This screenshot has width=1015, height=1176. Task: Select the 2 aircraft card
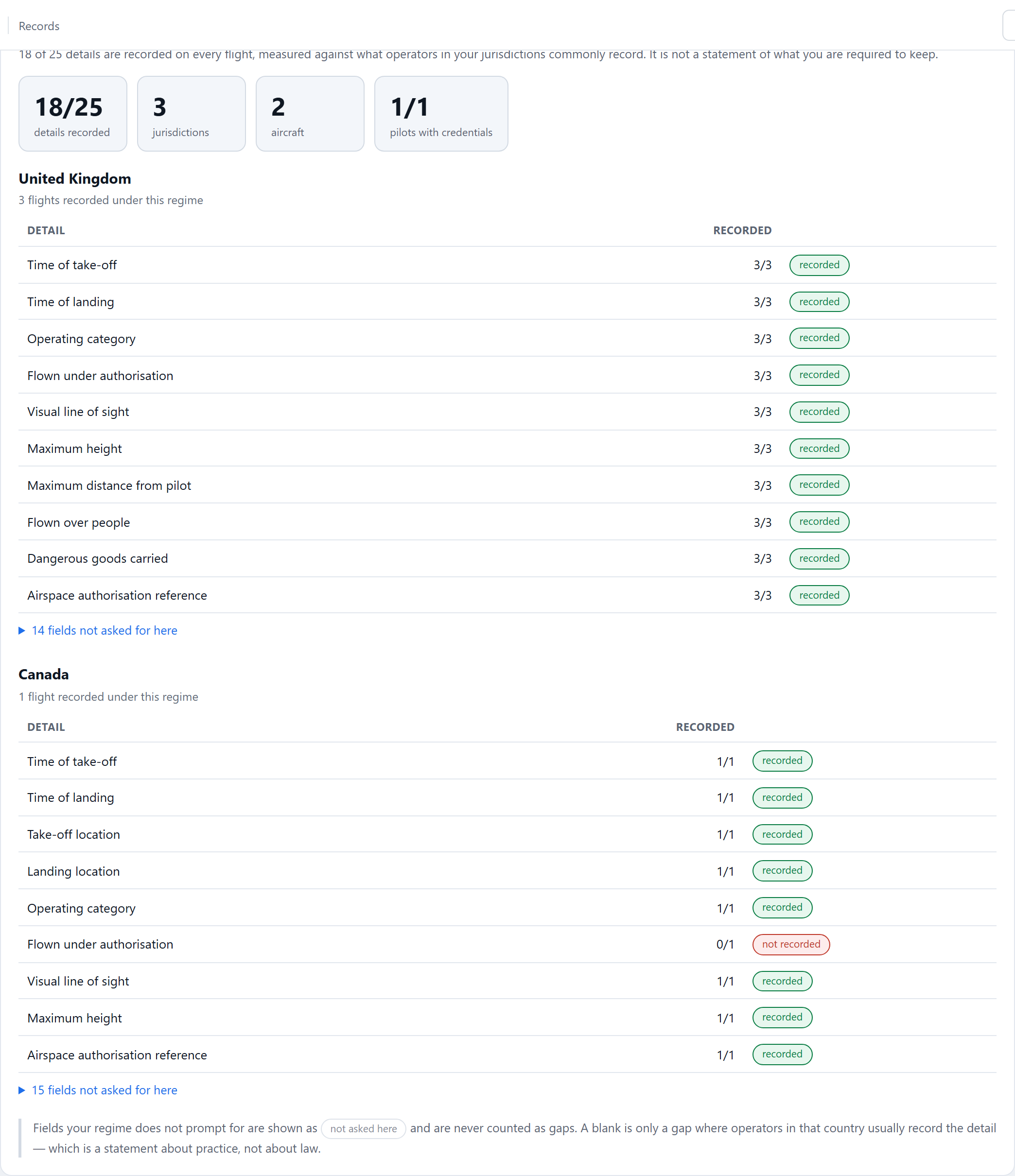[310, 114]
